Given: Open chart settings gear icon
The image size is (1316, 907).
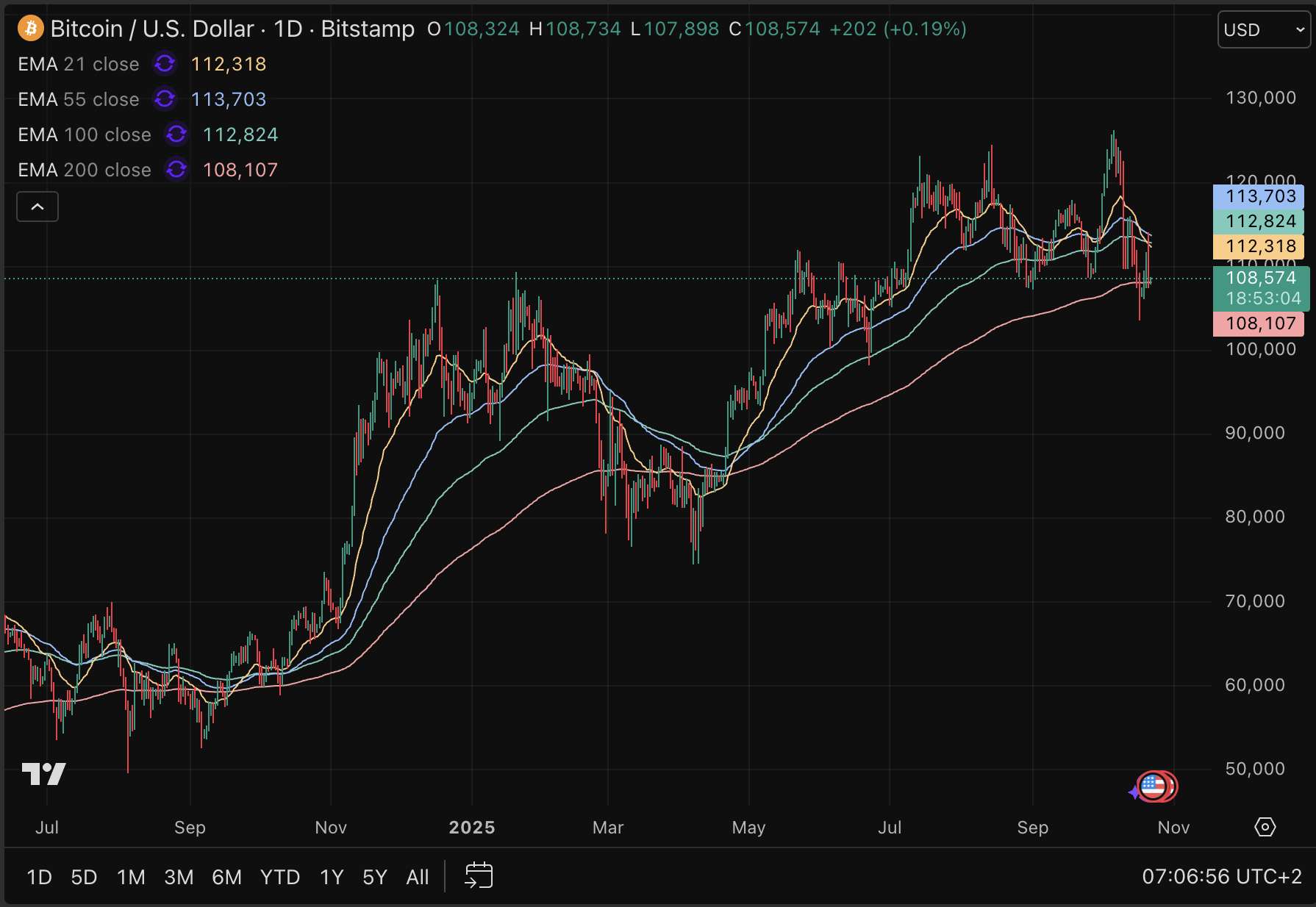Looking at the screenshot, I should point(1265,827).
